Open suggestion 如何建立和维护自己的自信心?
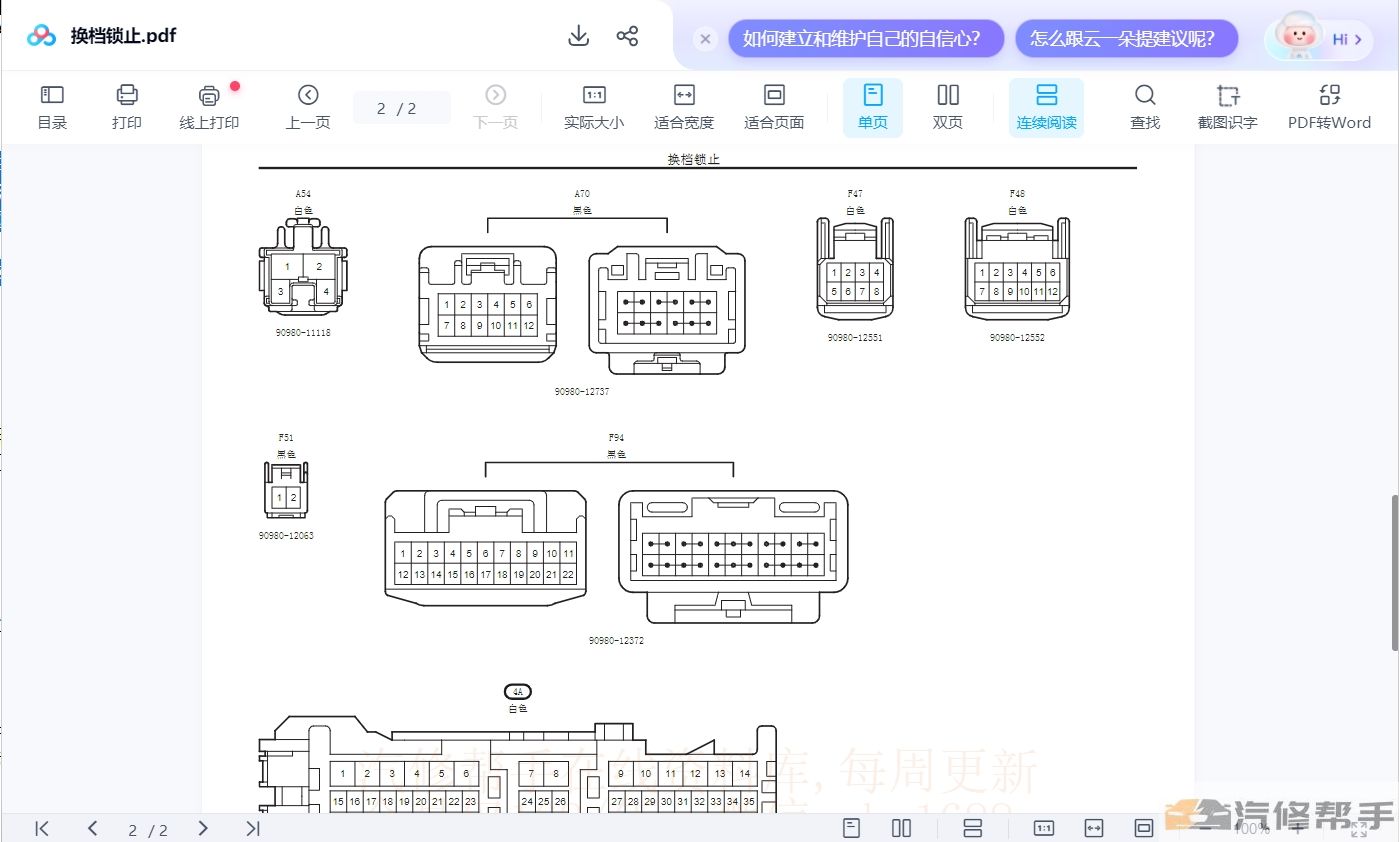Image resolution: width=1399 pixels, height=842 pixels. (866, 39)
